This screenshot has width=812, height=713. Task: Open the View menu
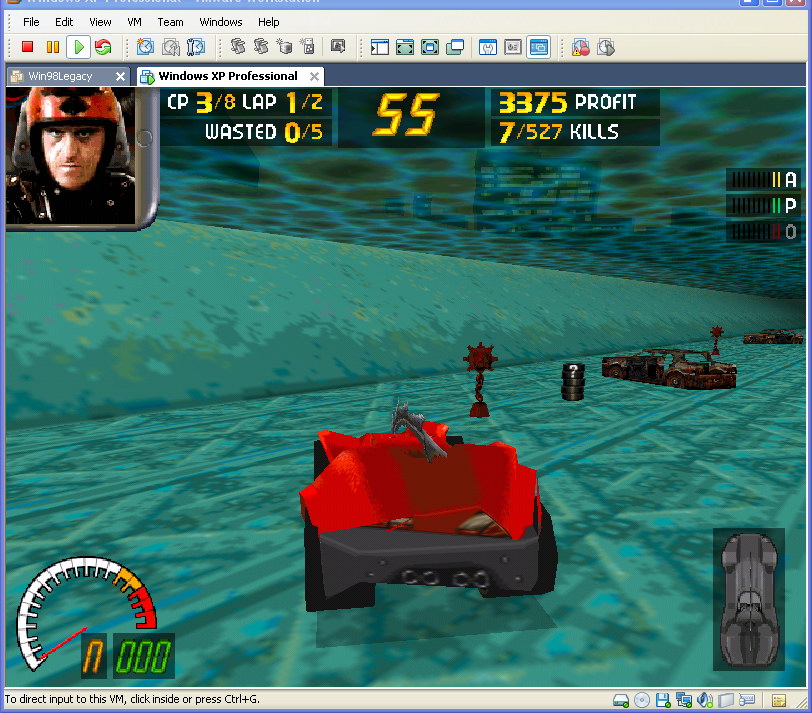tap(100, 22)
